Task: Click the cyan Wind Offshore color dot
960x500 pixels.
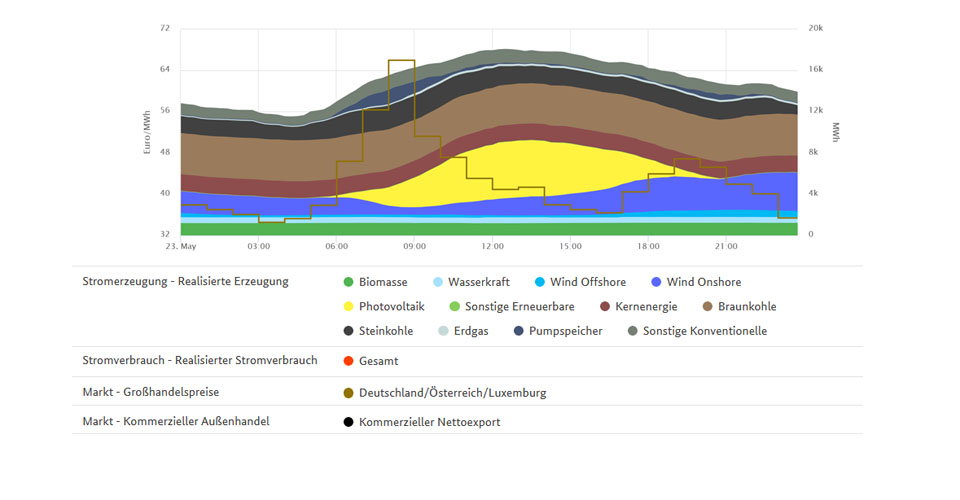Action: point(539,282)
